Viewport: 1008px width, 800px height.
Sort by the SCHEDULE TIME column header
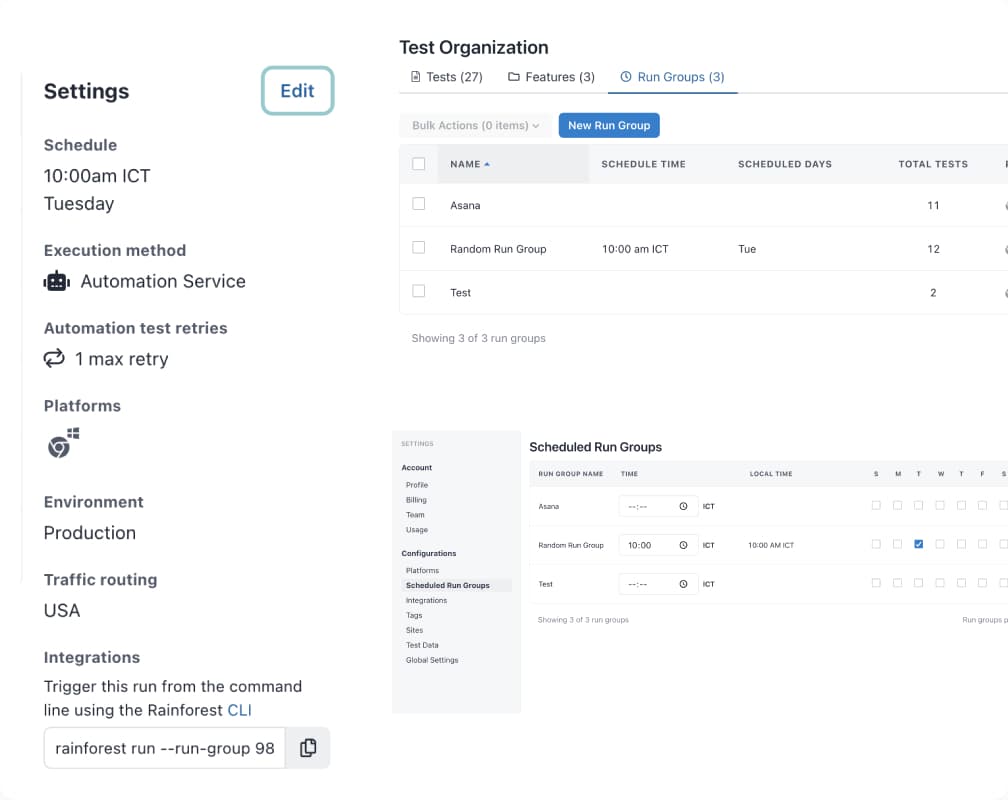tap(643, 164)
